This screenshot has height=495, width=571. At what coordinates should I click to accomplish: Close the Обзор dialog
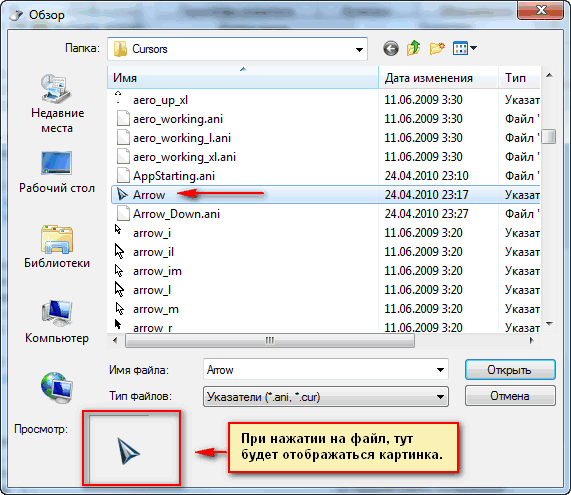tap(540, 9)
